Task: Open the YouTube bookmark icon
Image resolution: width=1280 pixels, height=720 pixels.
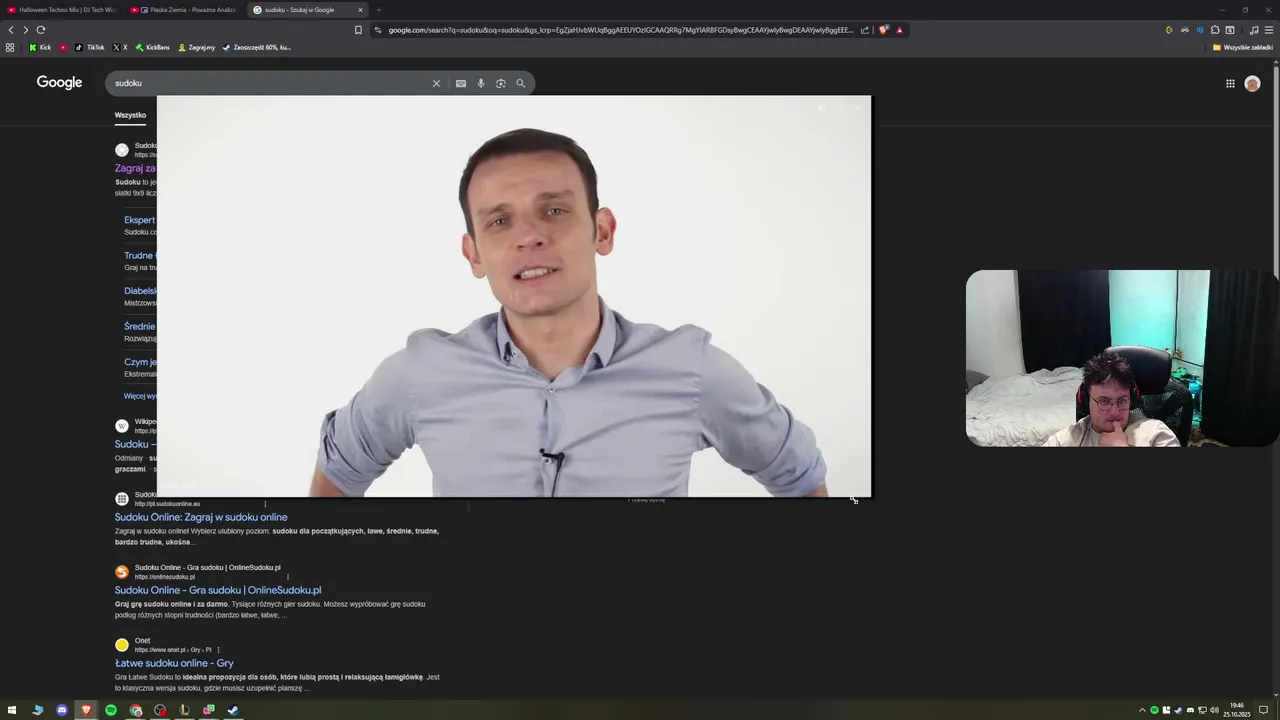Action: click(x=64, y=47)
